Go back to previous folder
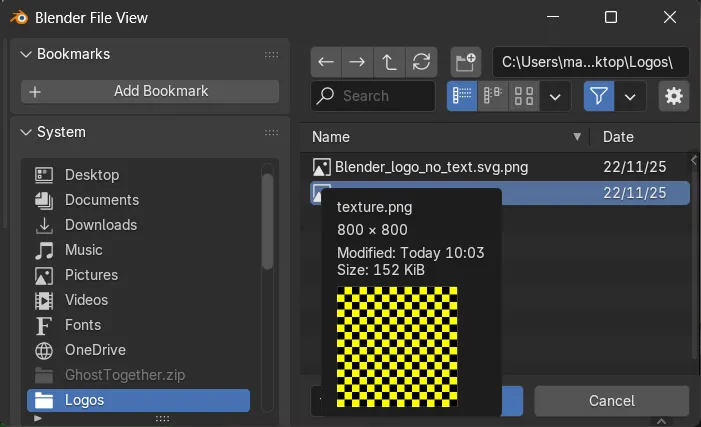The height and width of the screenshot is (427, 701). [326, 62]
